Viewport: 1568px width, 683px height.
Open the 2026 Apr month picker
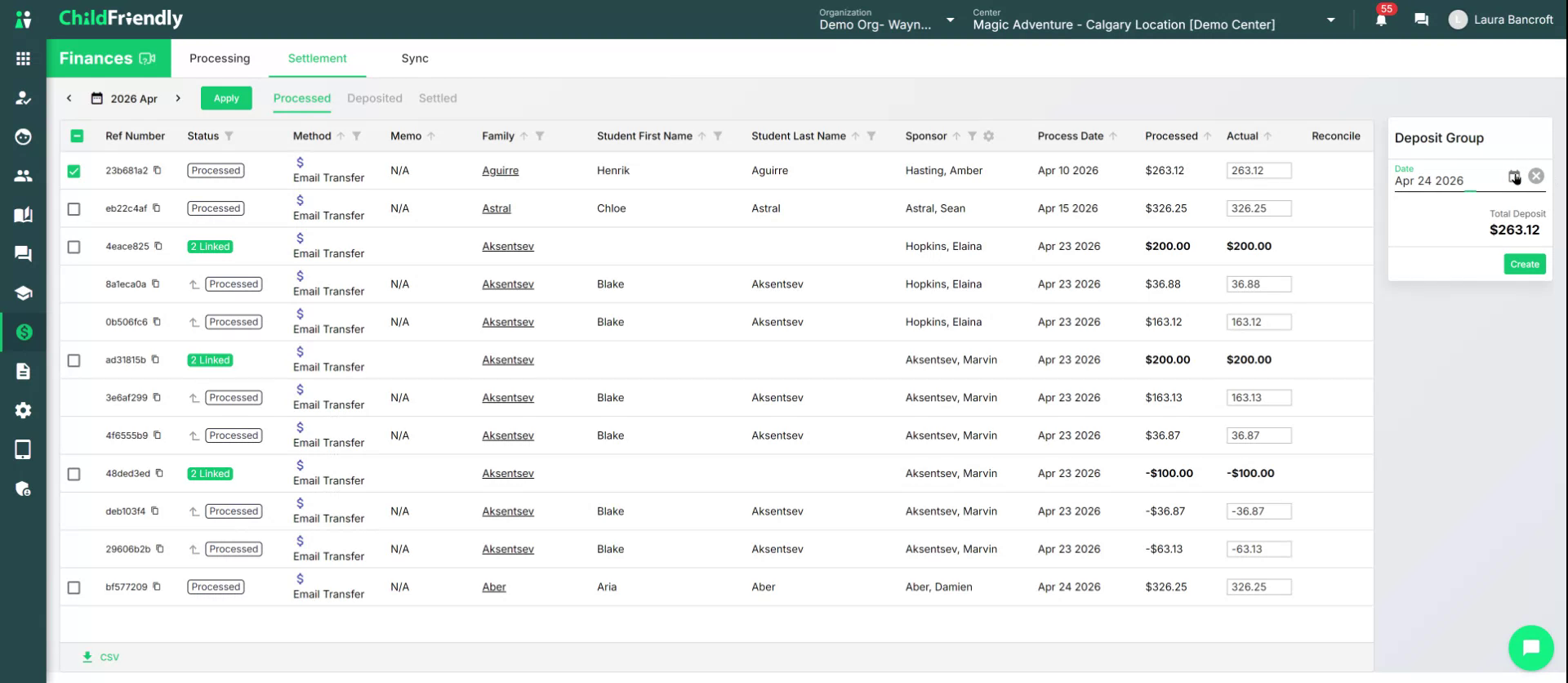pos(124,99)
